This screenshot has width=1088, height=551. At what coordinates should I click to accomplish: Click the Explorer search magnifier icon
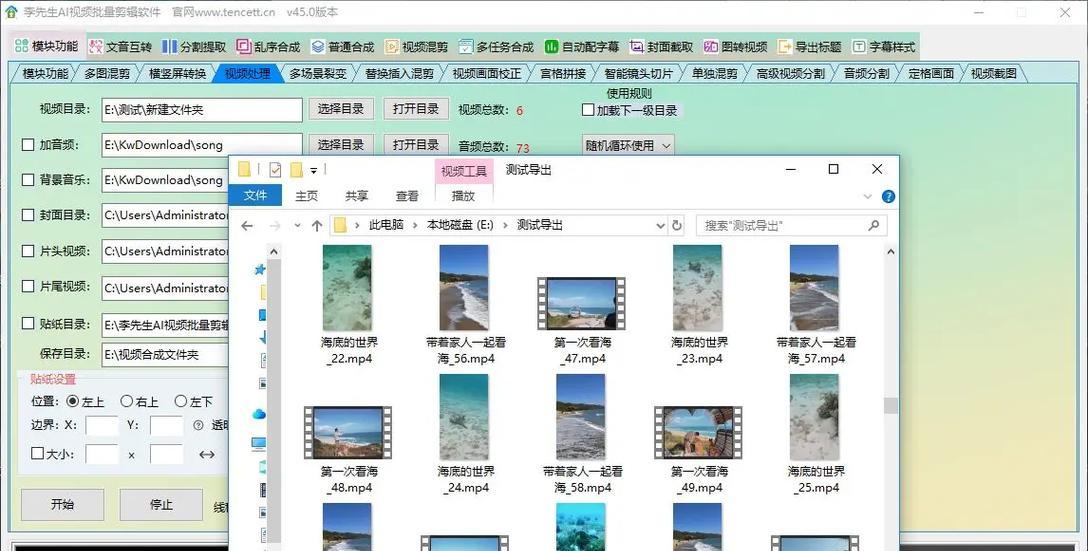[874, 225]
